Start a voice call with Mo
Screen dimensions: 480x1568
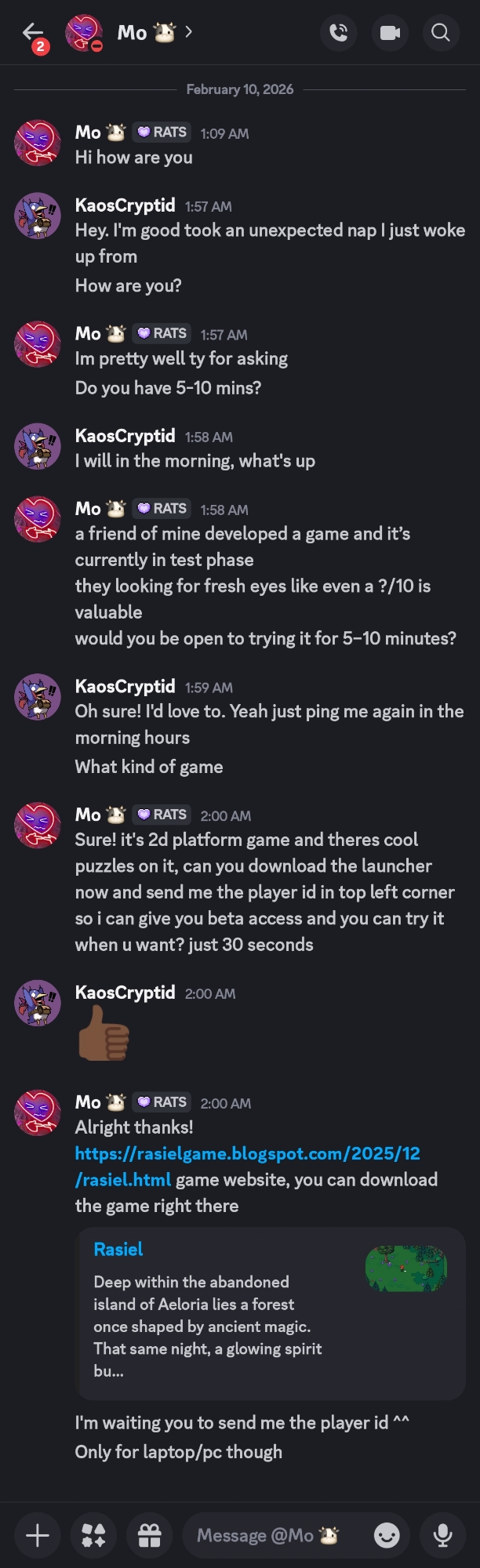pos(339,33)
